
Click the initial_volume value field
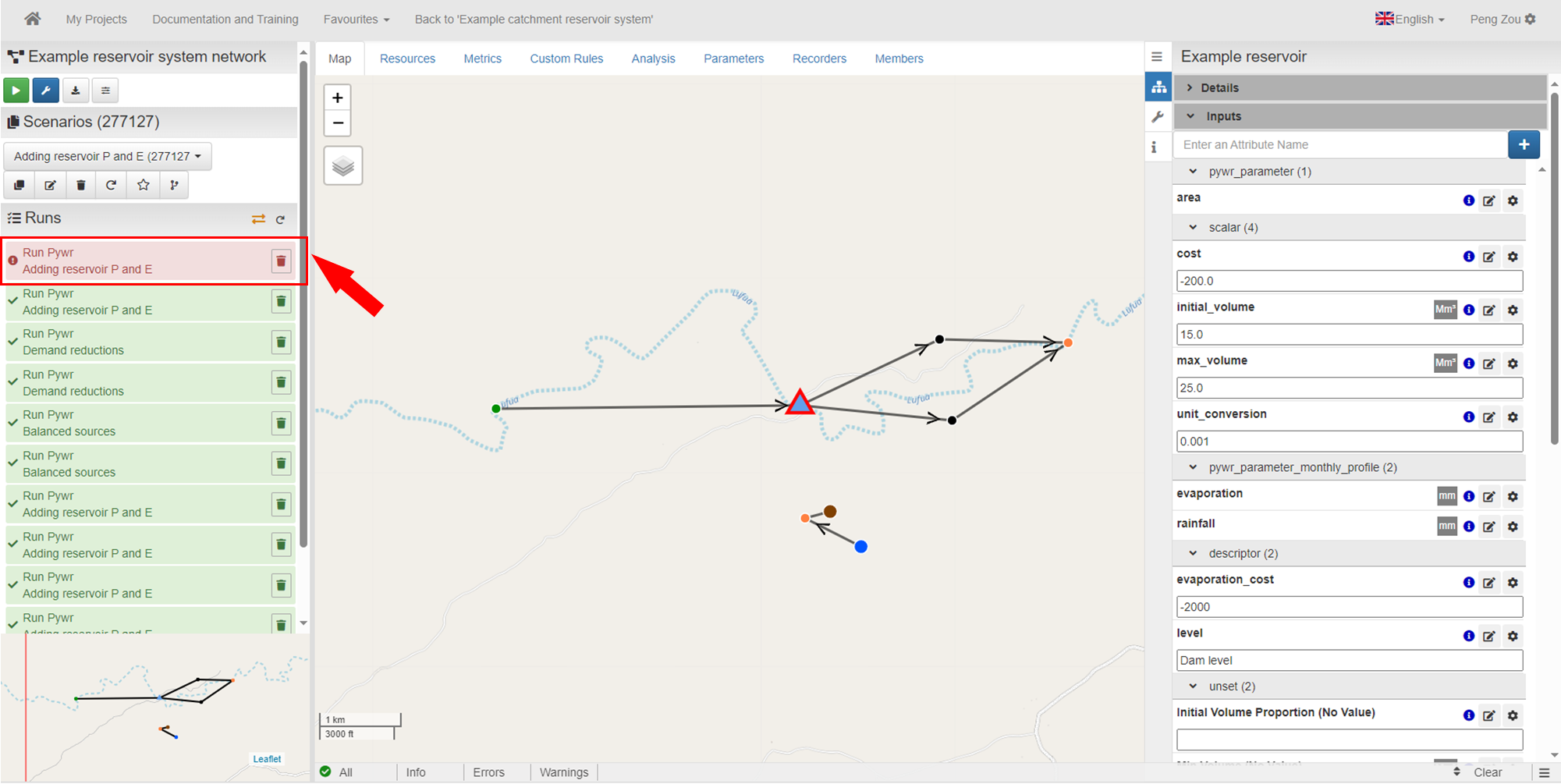(x=1349, y=335)
